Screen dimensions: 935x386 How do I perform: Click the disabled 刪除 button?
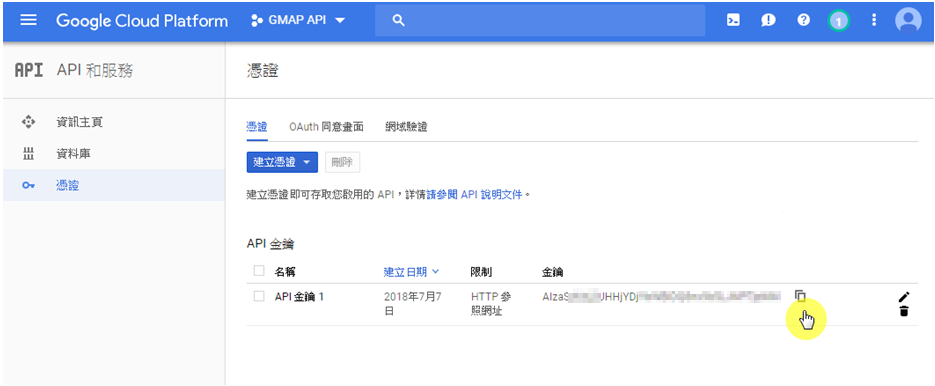342,162
